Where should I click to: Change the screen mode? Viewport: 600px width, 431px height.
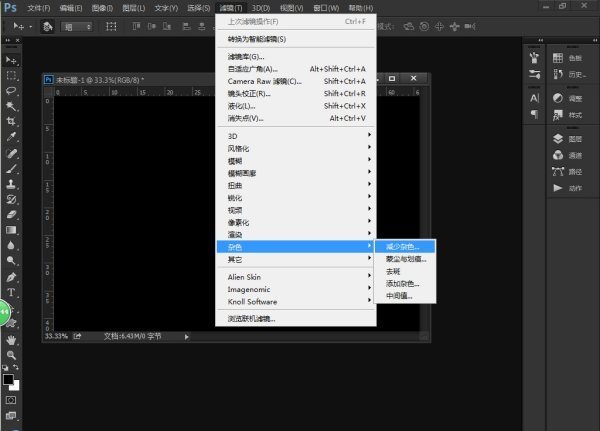11,415
